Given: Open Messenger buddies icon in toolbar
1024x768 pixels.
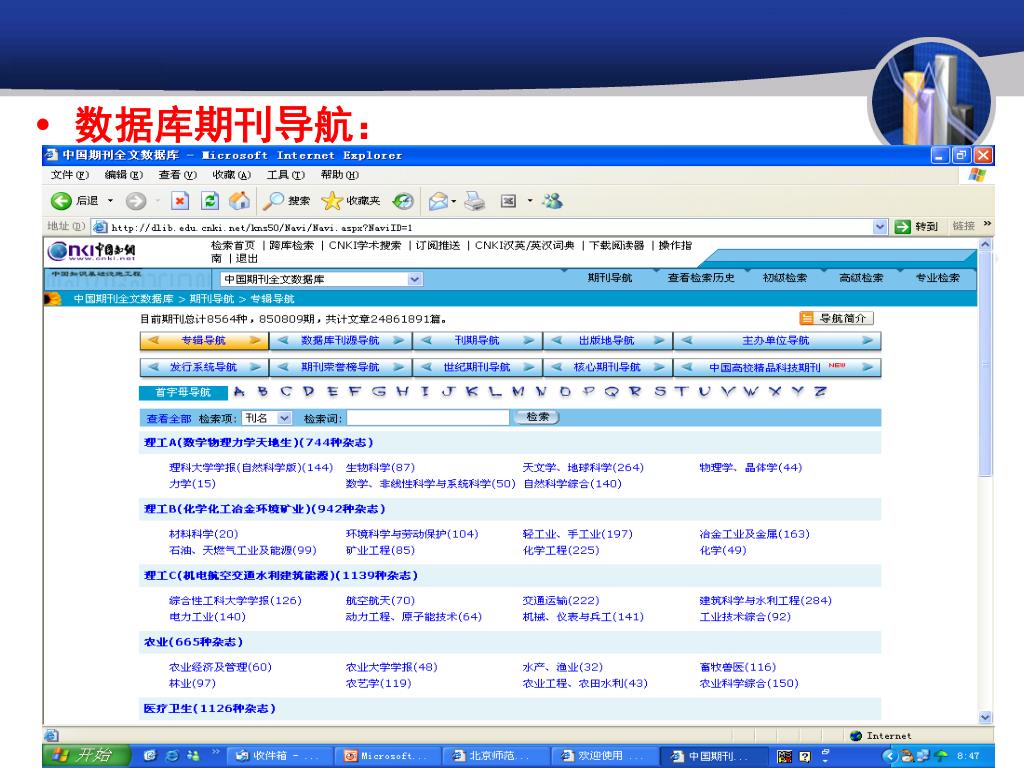Looking at the screenshot, I should [x=552, y=200].
